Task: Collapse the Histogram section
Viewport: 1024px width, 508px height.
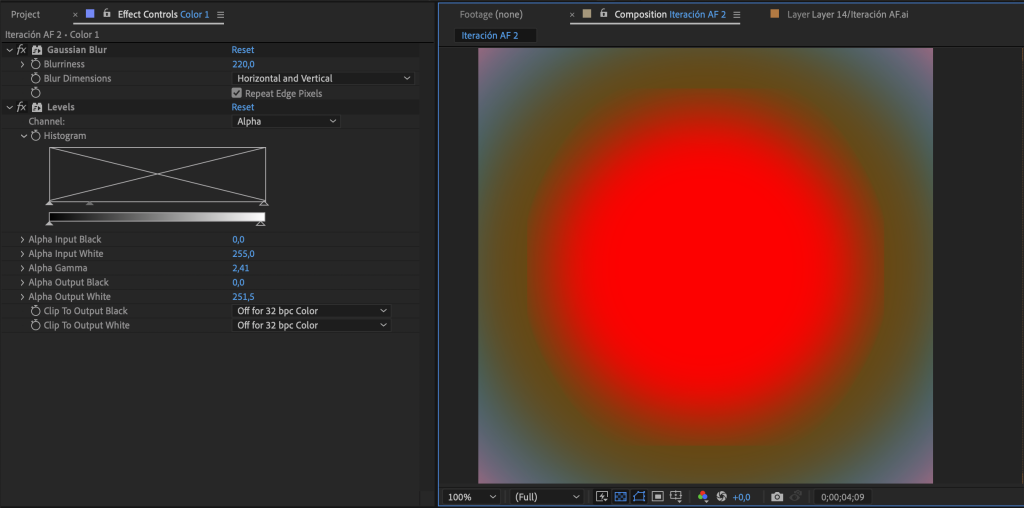Action: click(24, 136)
